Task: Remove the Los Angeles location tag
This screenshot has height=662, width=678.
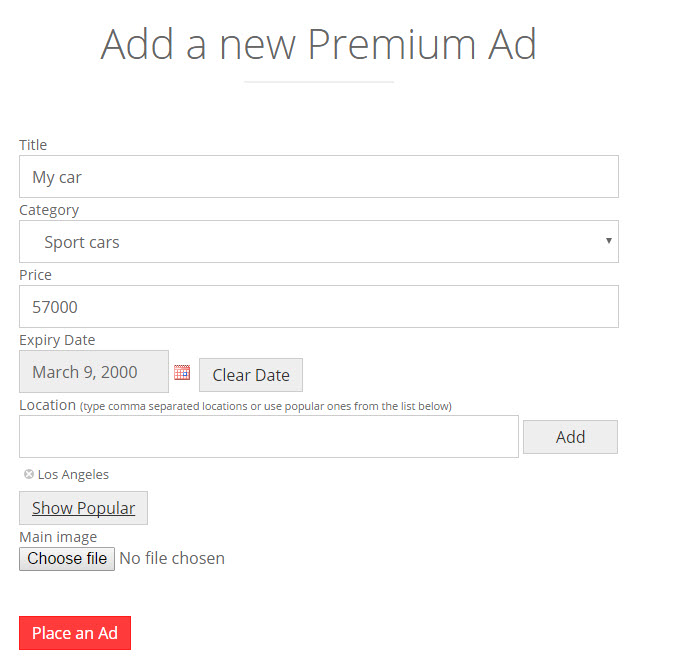Action: coord(28,474)
